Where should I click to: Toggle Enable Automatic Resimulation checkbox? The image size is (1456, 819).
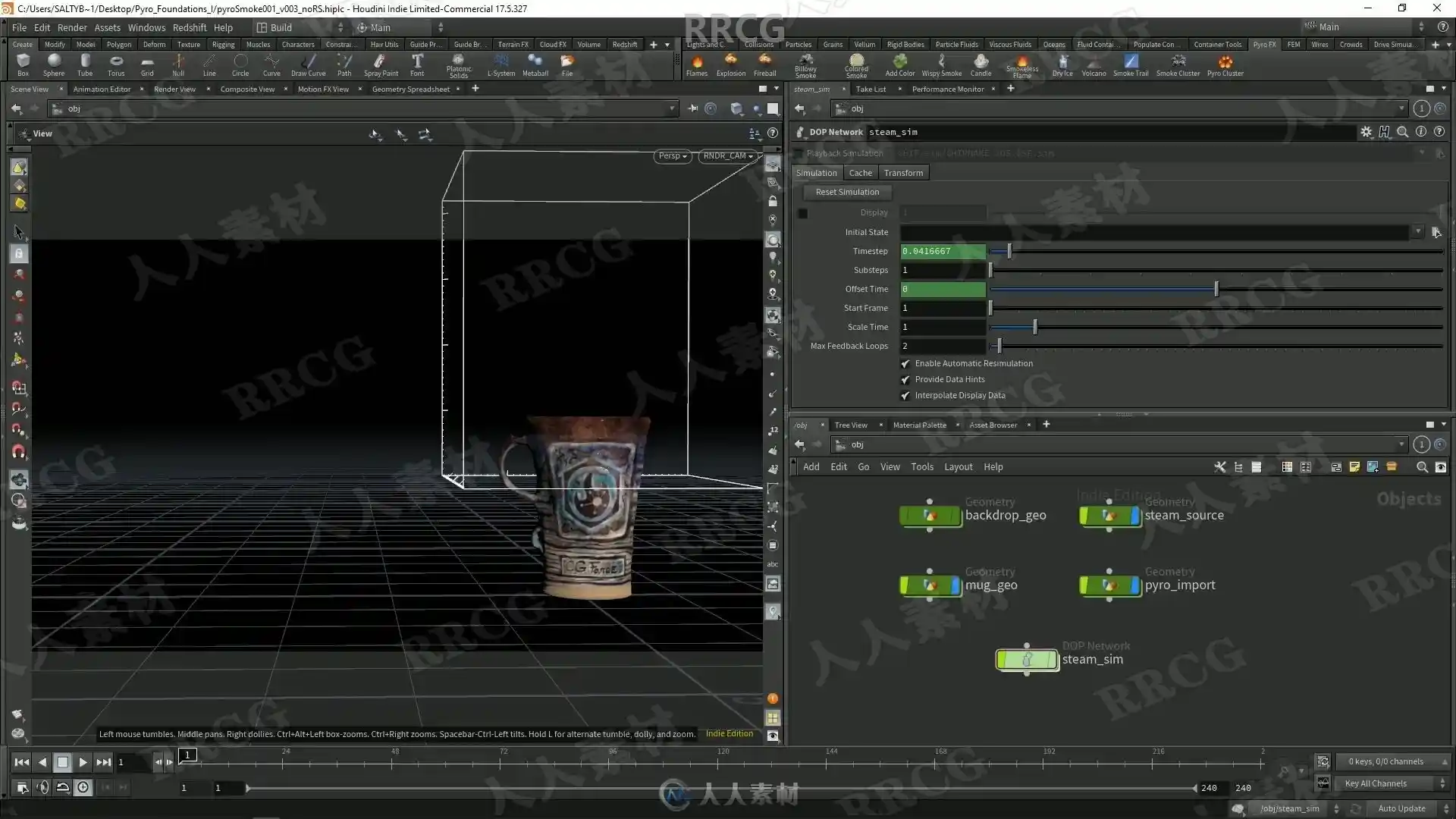pos(905,364)
